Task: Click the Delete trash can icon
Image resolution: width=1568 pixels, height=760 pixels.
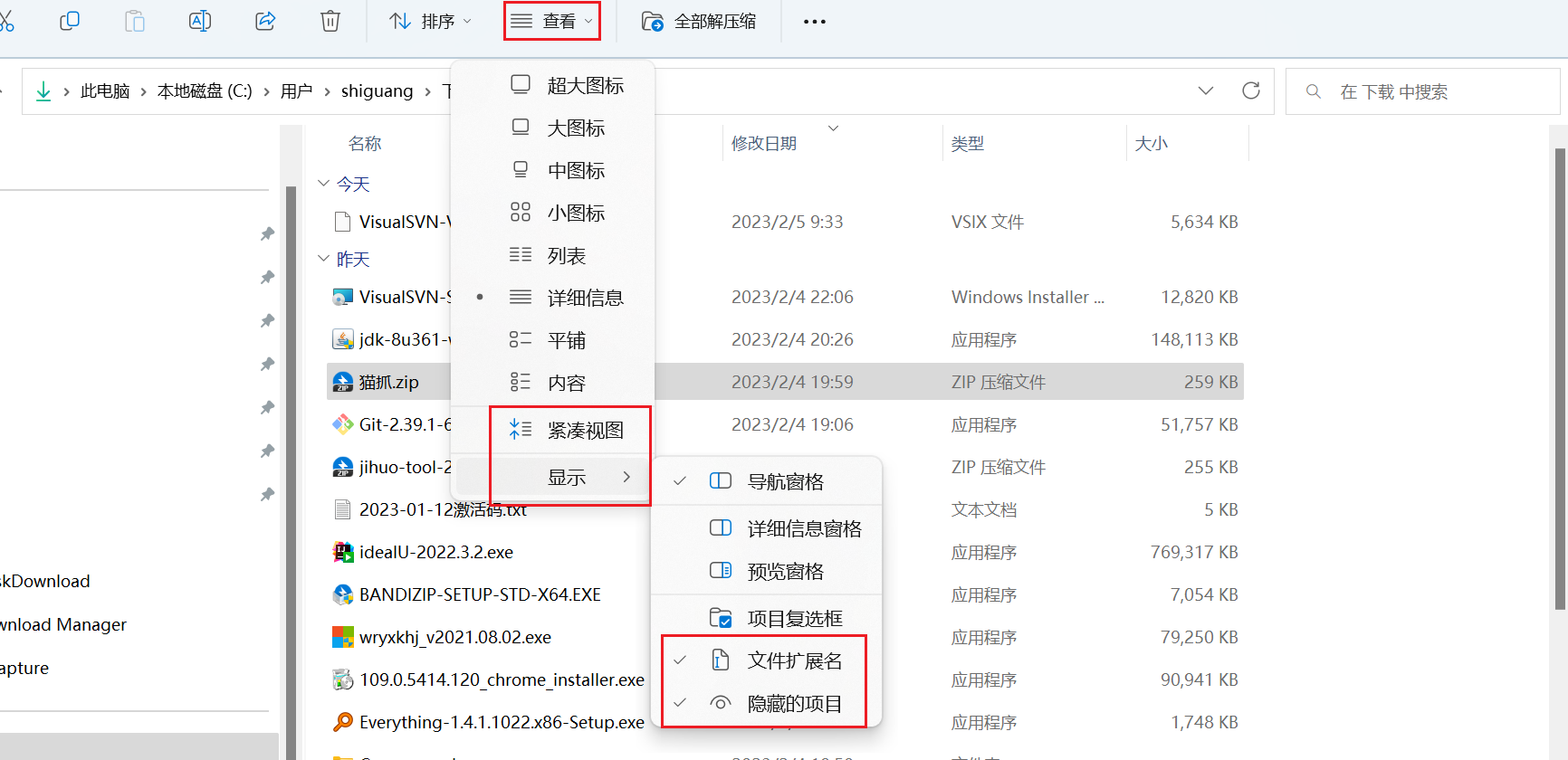Action: tap(330, 21)
